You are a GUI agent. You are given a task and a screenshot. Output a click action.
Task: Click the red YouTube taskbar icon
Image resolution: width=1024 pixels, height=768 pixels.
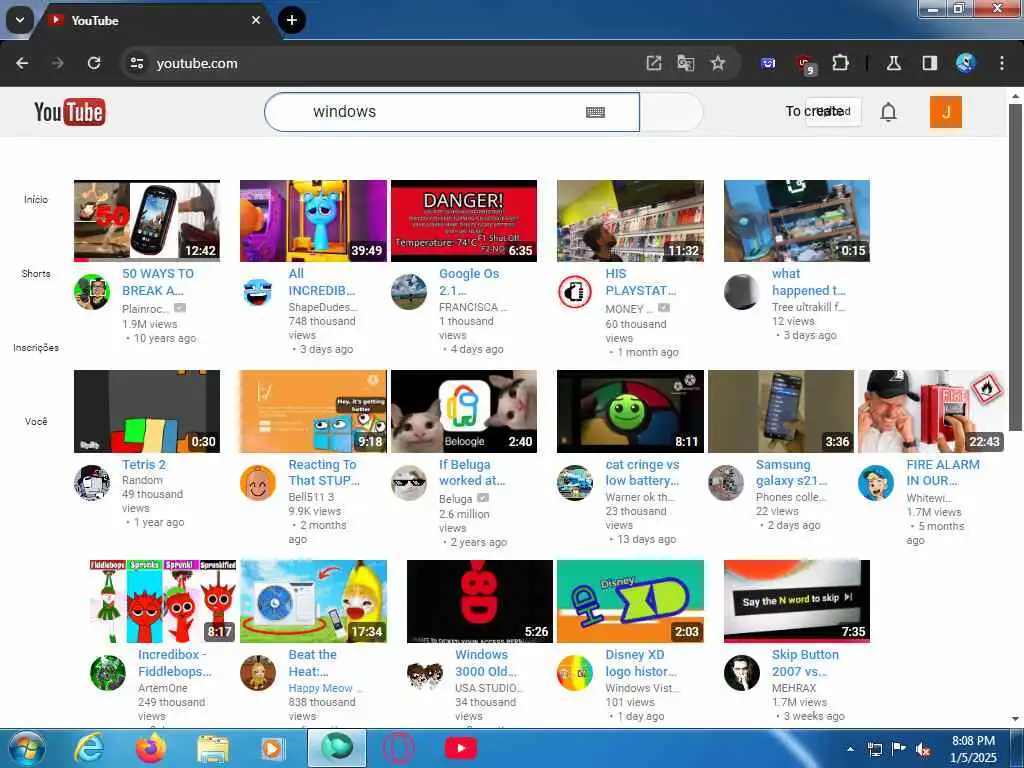pyautogui.click(x=460, y=748)
